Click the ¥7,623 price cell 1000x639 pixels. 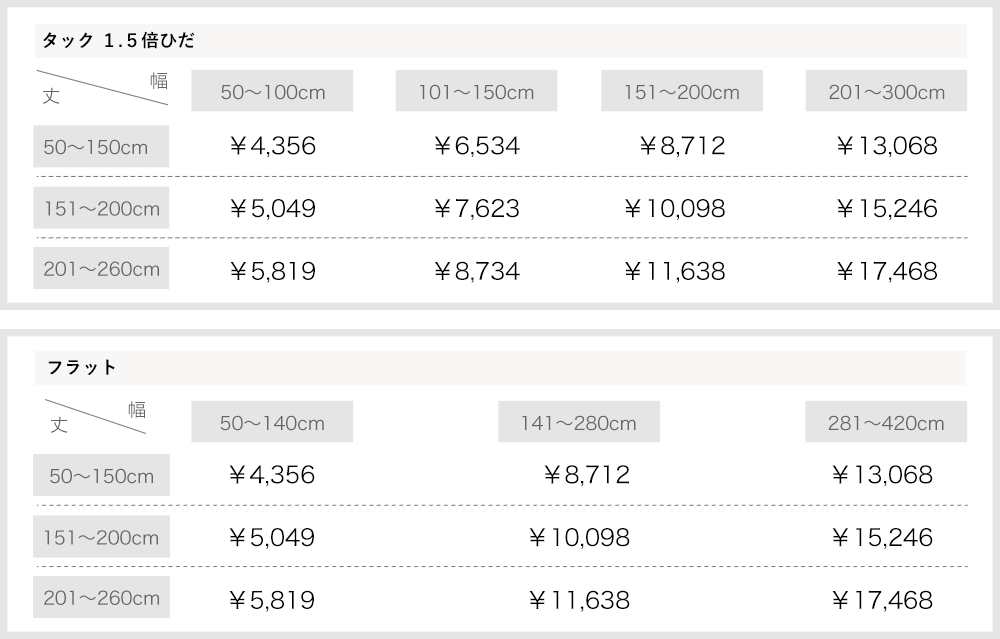click(476, 209)
